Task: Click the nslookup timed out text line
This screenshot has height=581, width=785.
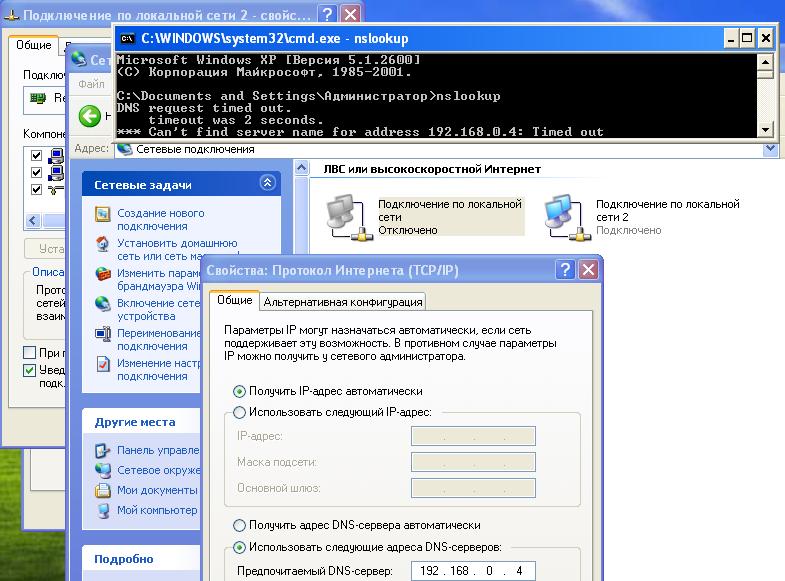Action: tap(359, 132)
